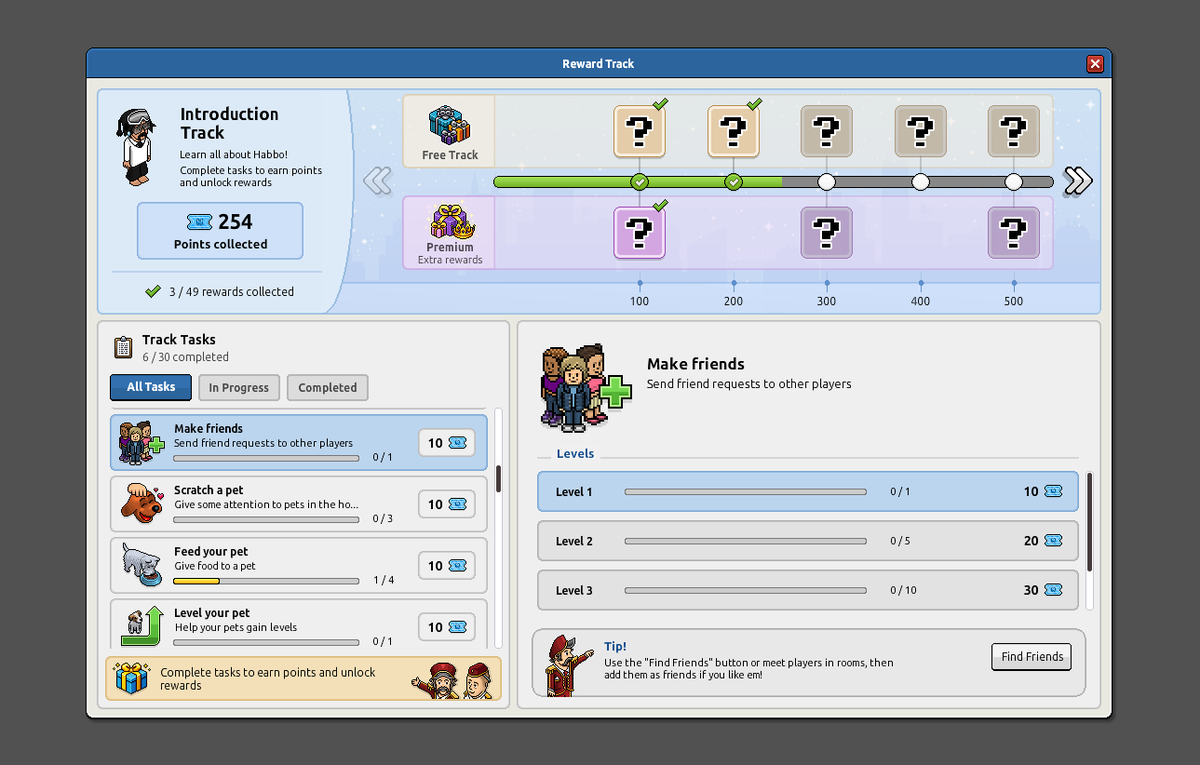Click the Tip guide character icon
1200x765 pixels.
[570, 664]
